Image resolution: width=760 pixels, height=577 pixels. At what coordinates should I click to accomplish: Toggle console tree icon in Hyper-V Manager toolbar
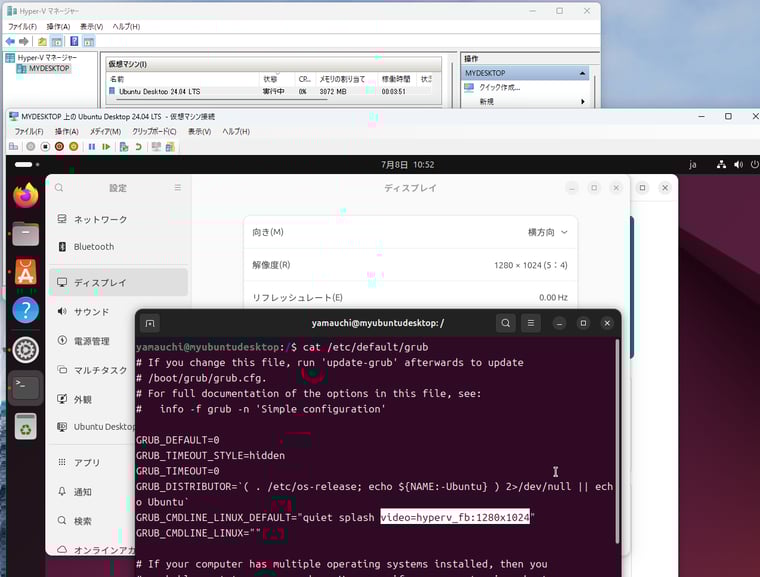click(x=57, y=42)
